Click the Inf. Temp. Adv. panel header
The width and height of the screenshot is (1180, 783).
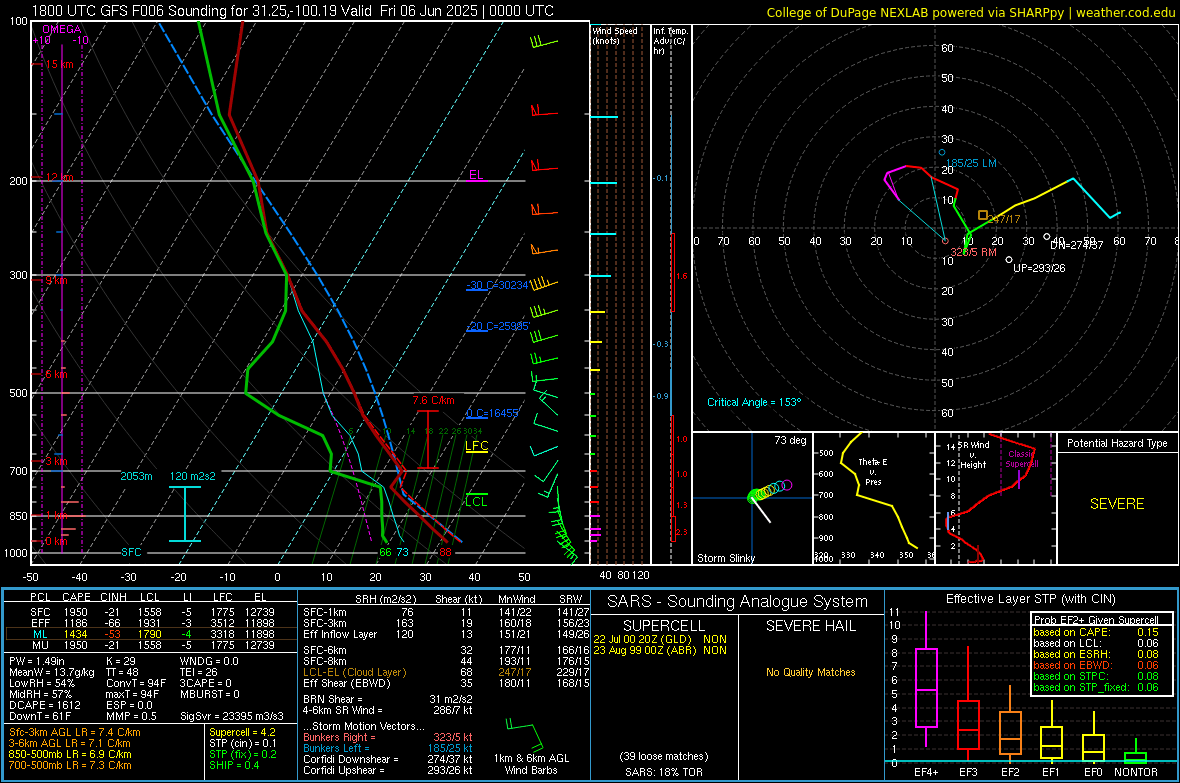670,41
